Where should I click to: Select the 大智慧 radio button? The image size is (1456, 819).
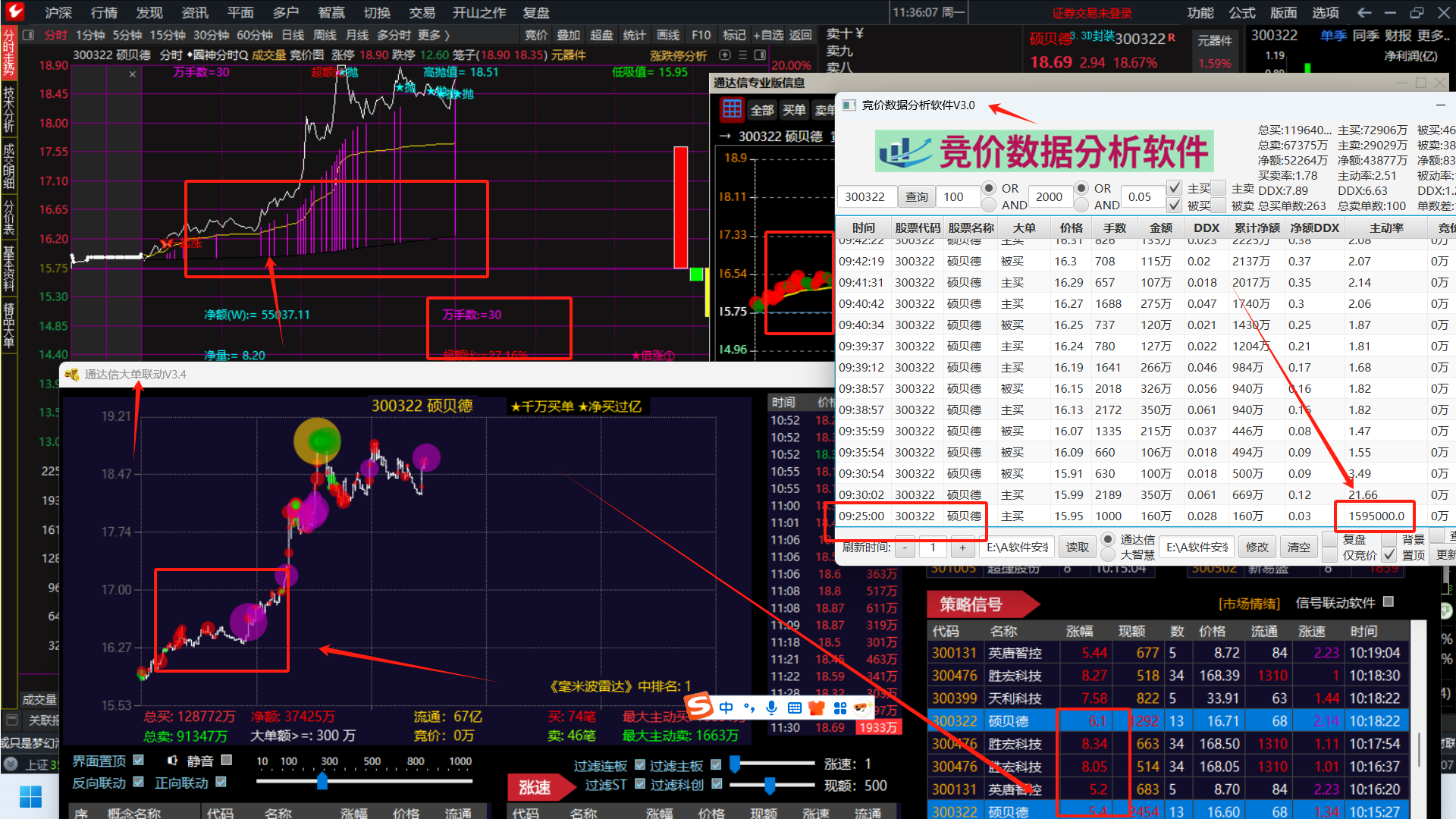click(1108, 555)
